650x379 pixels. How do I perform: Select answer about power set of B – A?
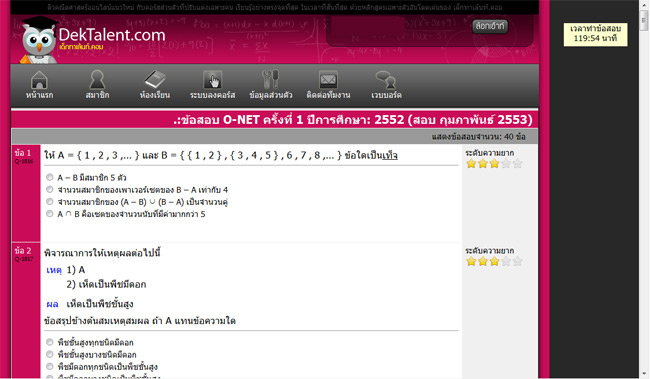pyautogui.click(x=50, y=190)
